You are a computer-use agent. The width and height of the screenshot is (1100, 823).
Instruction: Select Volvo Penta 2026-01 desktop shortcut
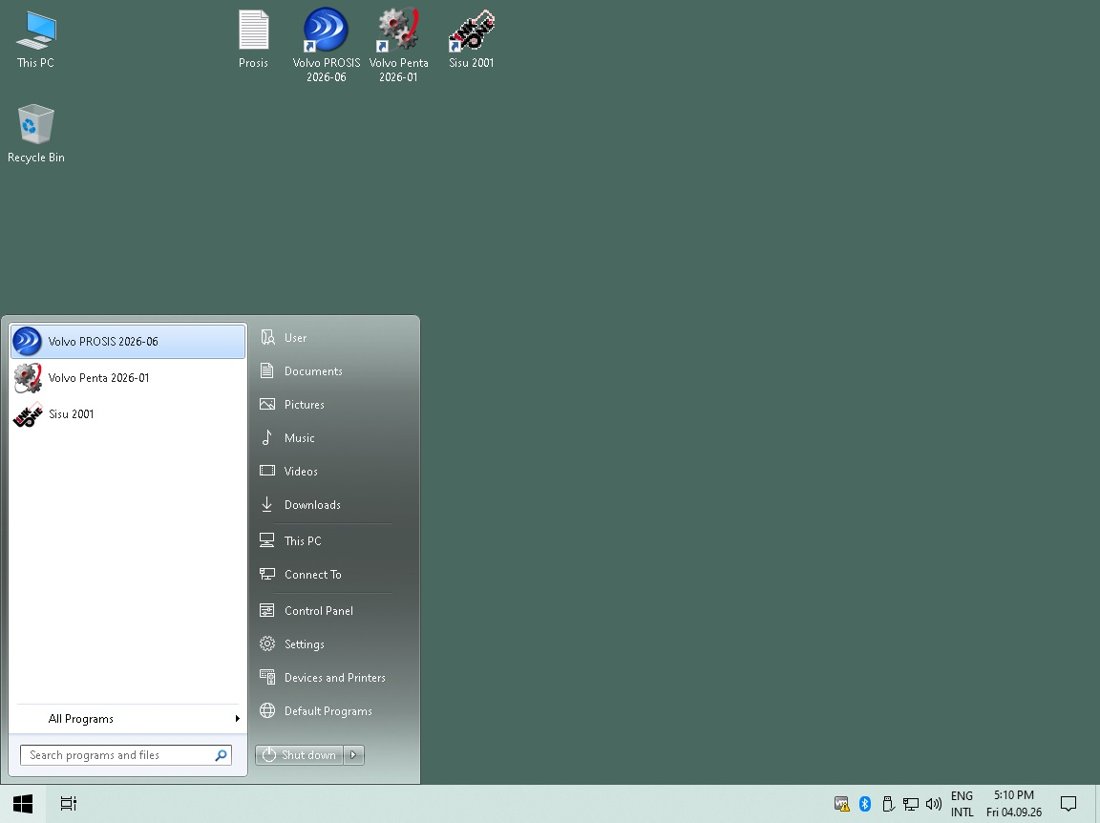point(398,45)
